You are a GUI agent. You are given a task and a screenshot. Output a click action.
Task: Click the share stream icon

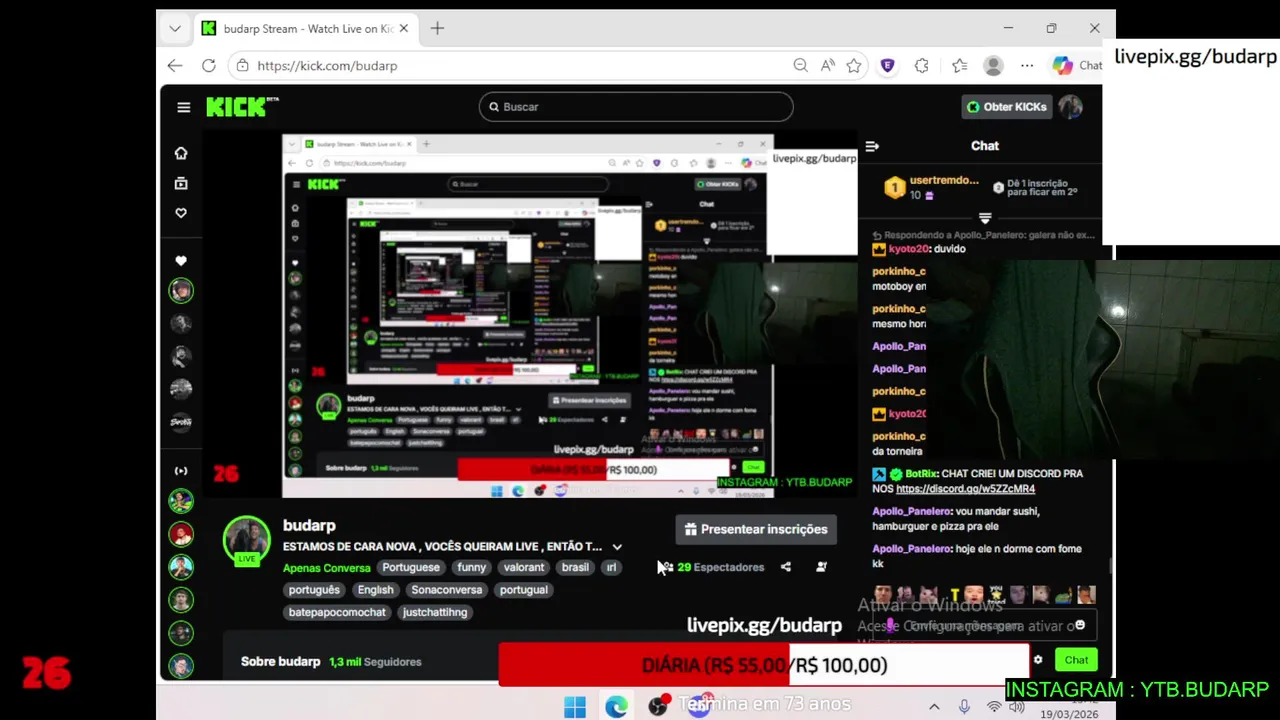(786, 567)
